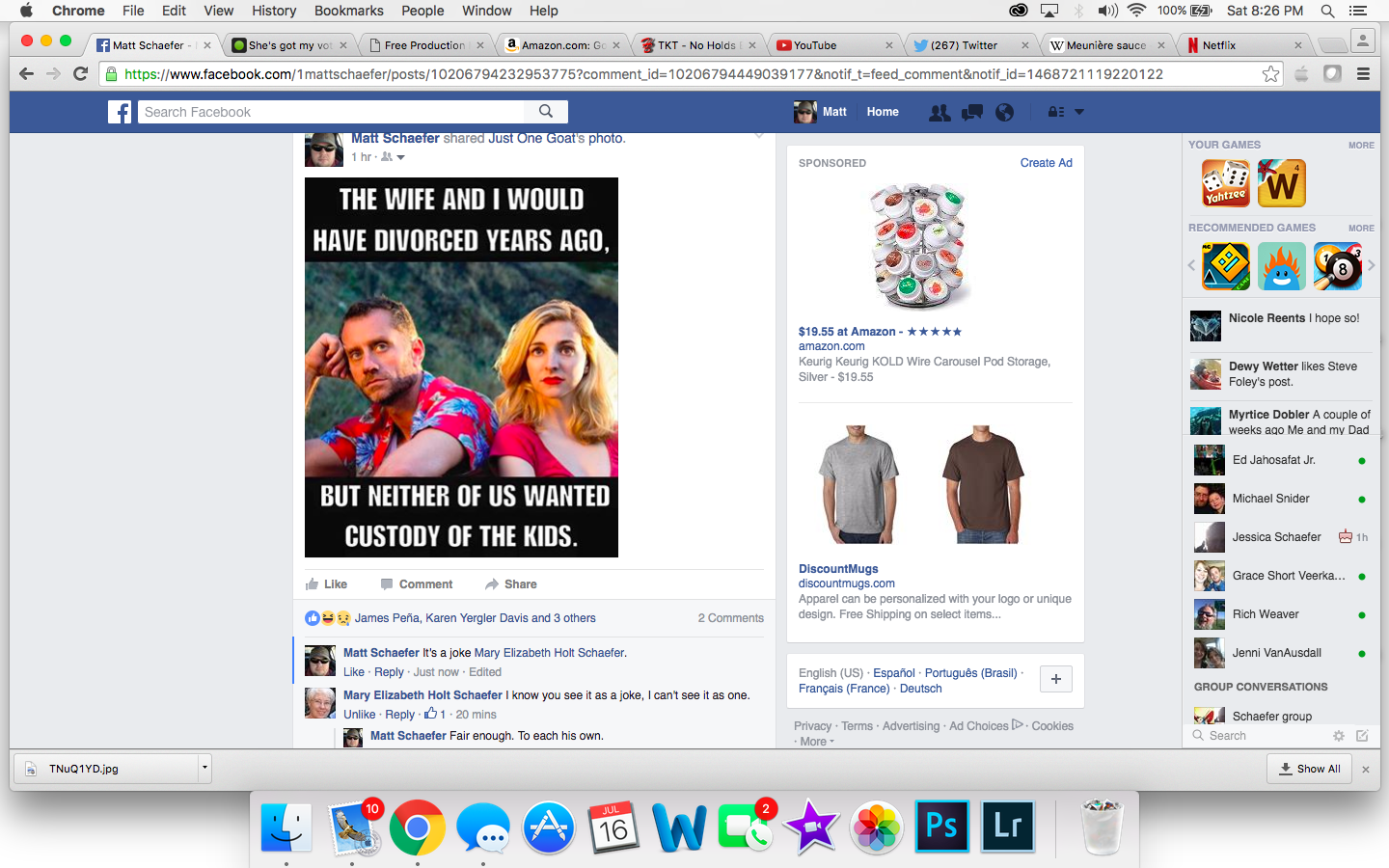1389x868 pixels.
Task: Open chat with Ed Jahosafat Jr.
Action: pyautogui.click(x=1281, y=460)
